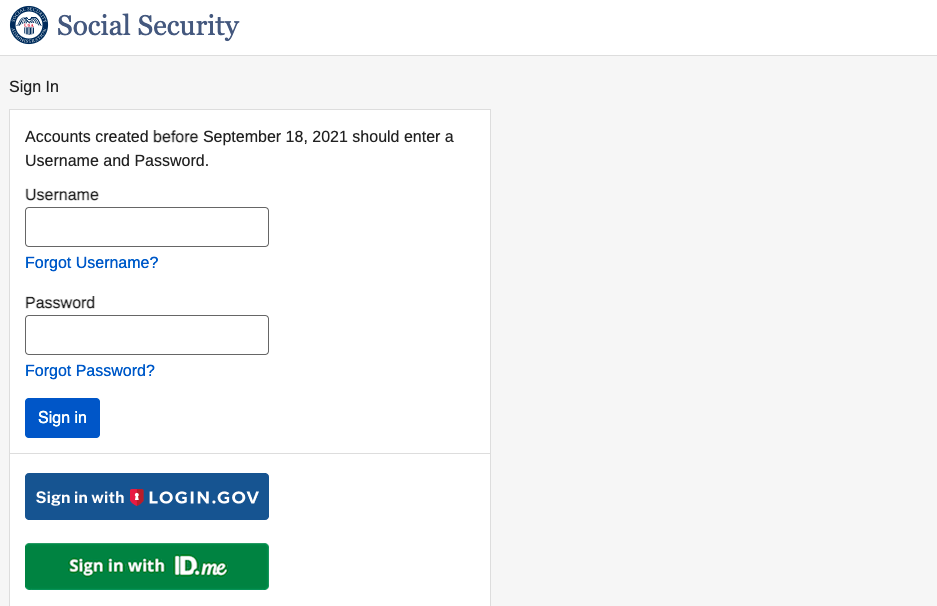
Task: Submit with the blue Sign in button
Action: (x=62, y=418)
